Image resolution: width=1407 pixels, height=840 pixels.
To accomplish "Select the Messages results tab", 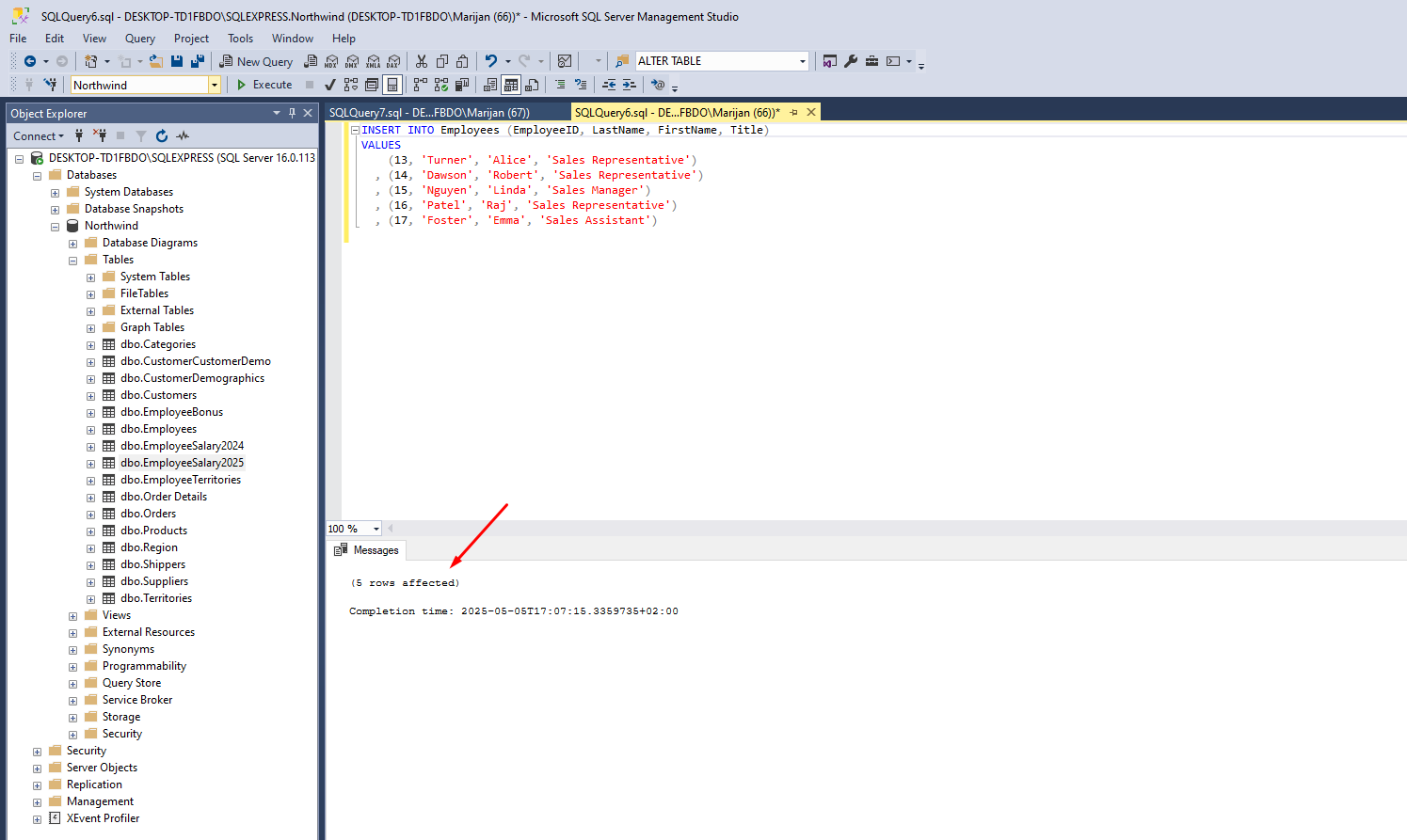I will [x=367, y=550].
